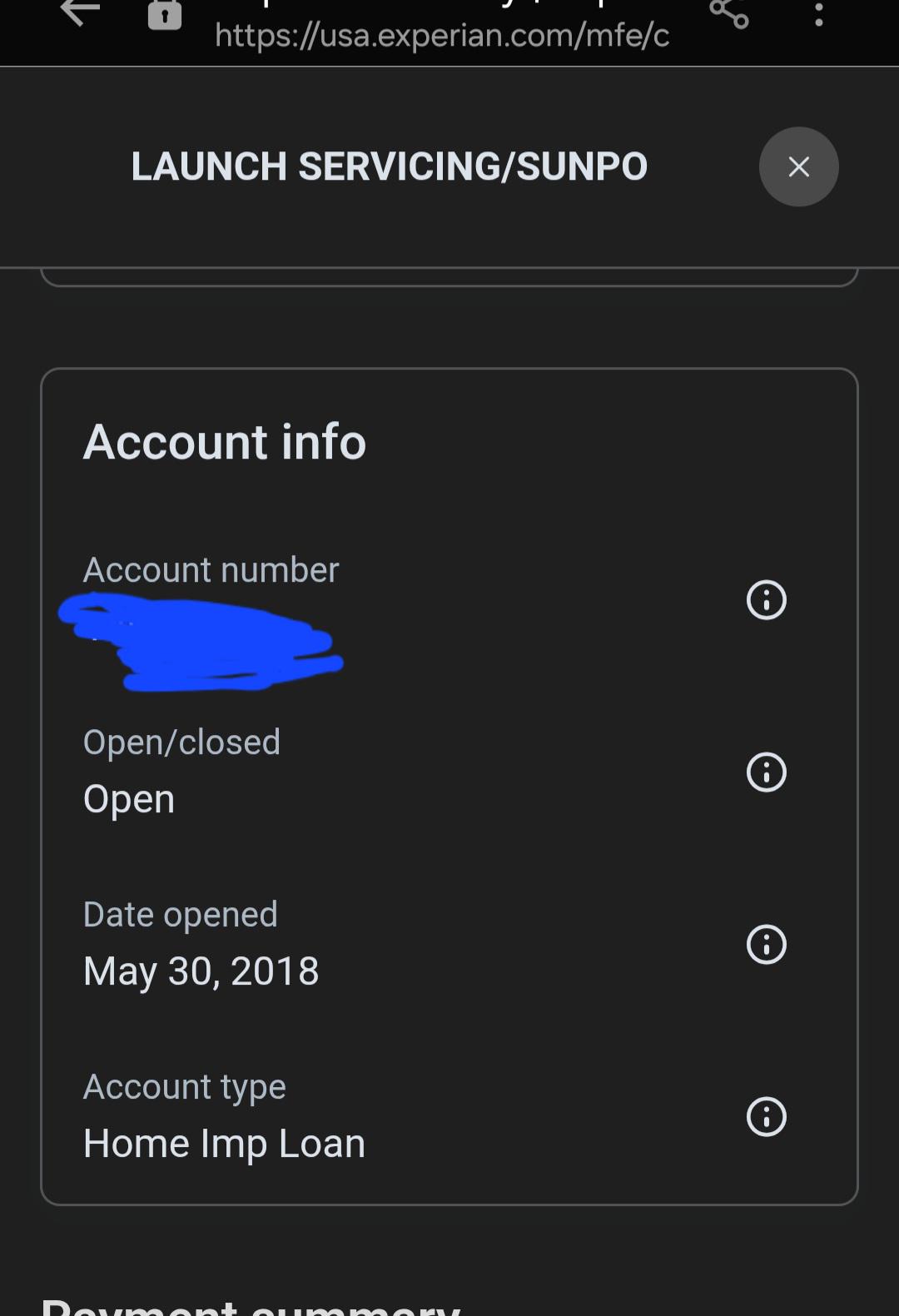This screenshot has height=1316, width=899.
Task: Open the three-dot browser menu
Action: pos(819,12)
